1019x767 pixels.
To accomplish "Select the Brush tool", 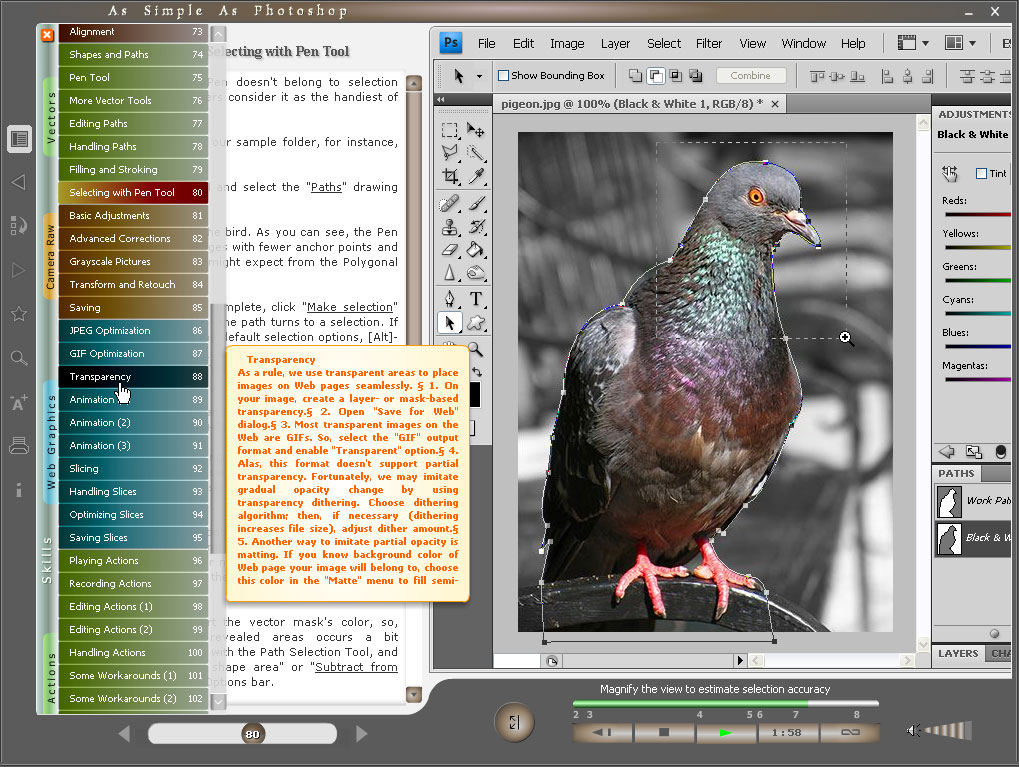I will (476, 201).
